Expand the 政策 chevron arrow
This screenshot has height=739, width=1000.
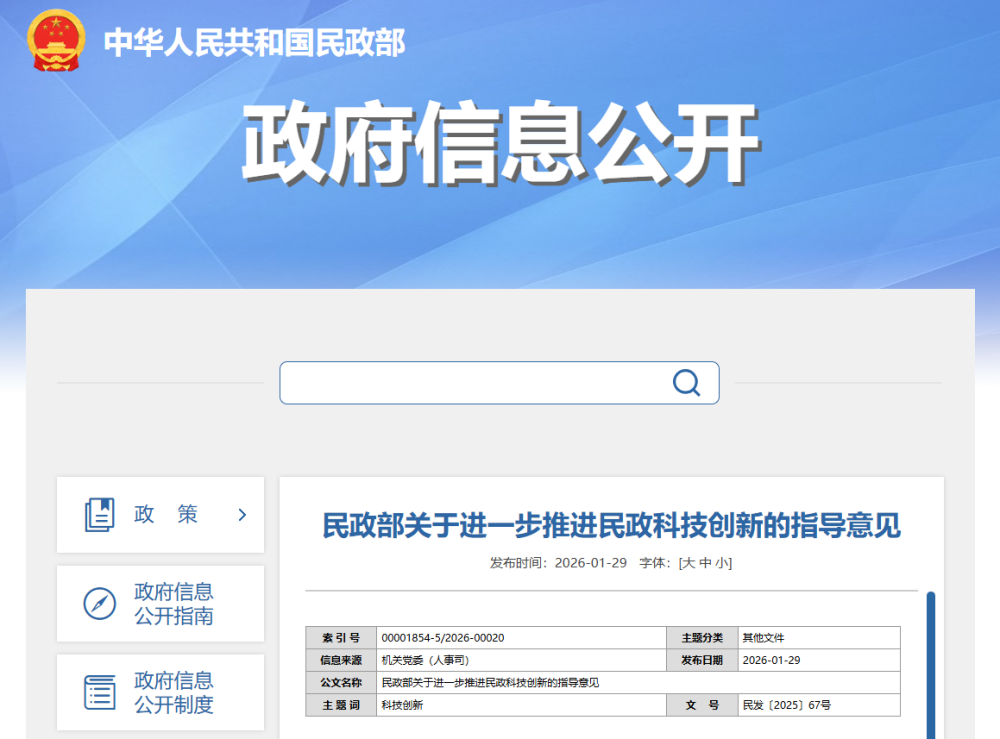point(242,515)
